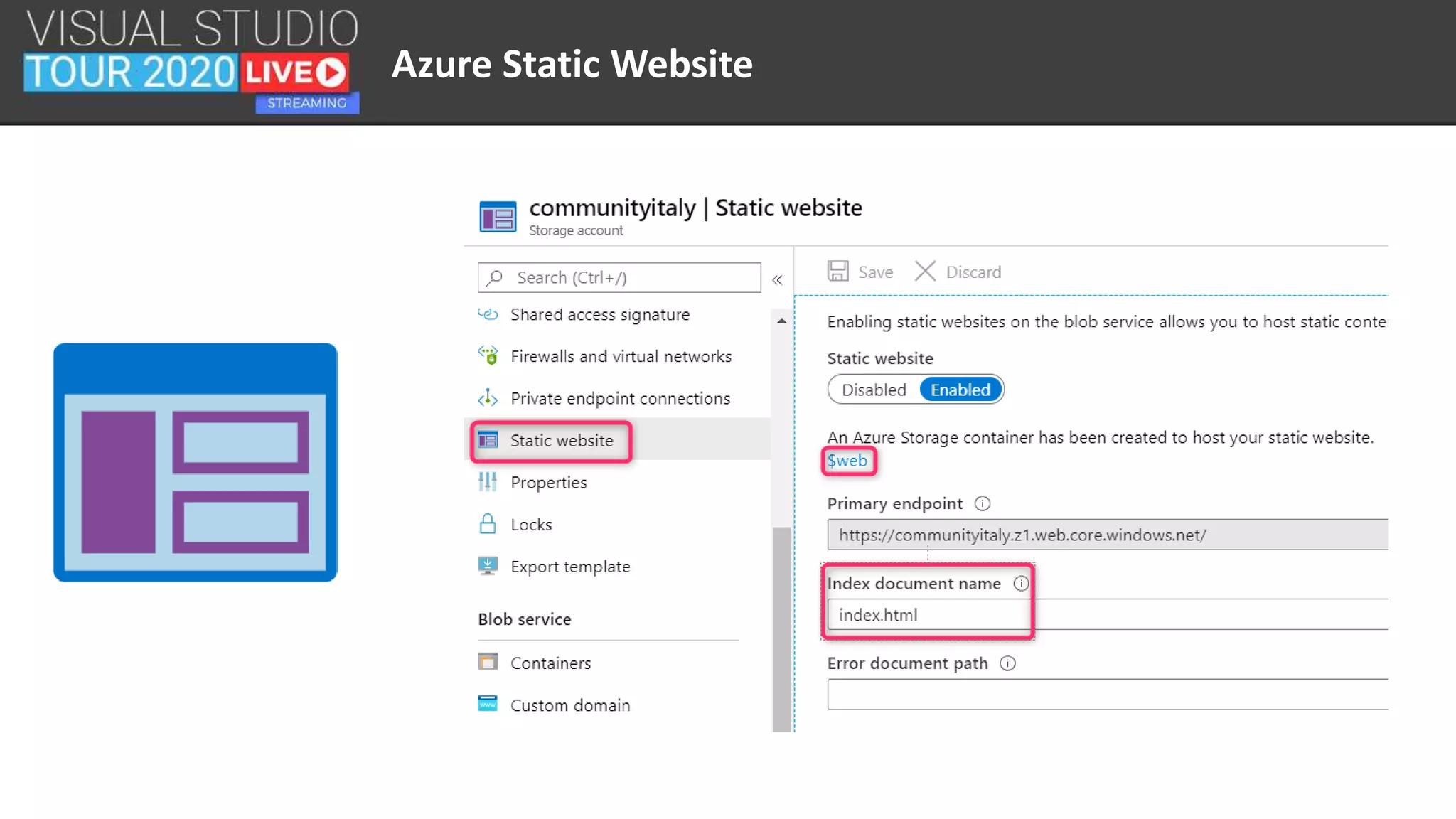
Task: Click info icon next to Index document name
Action: coord(1021,584)
